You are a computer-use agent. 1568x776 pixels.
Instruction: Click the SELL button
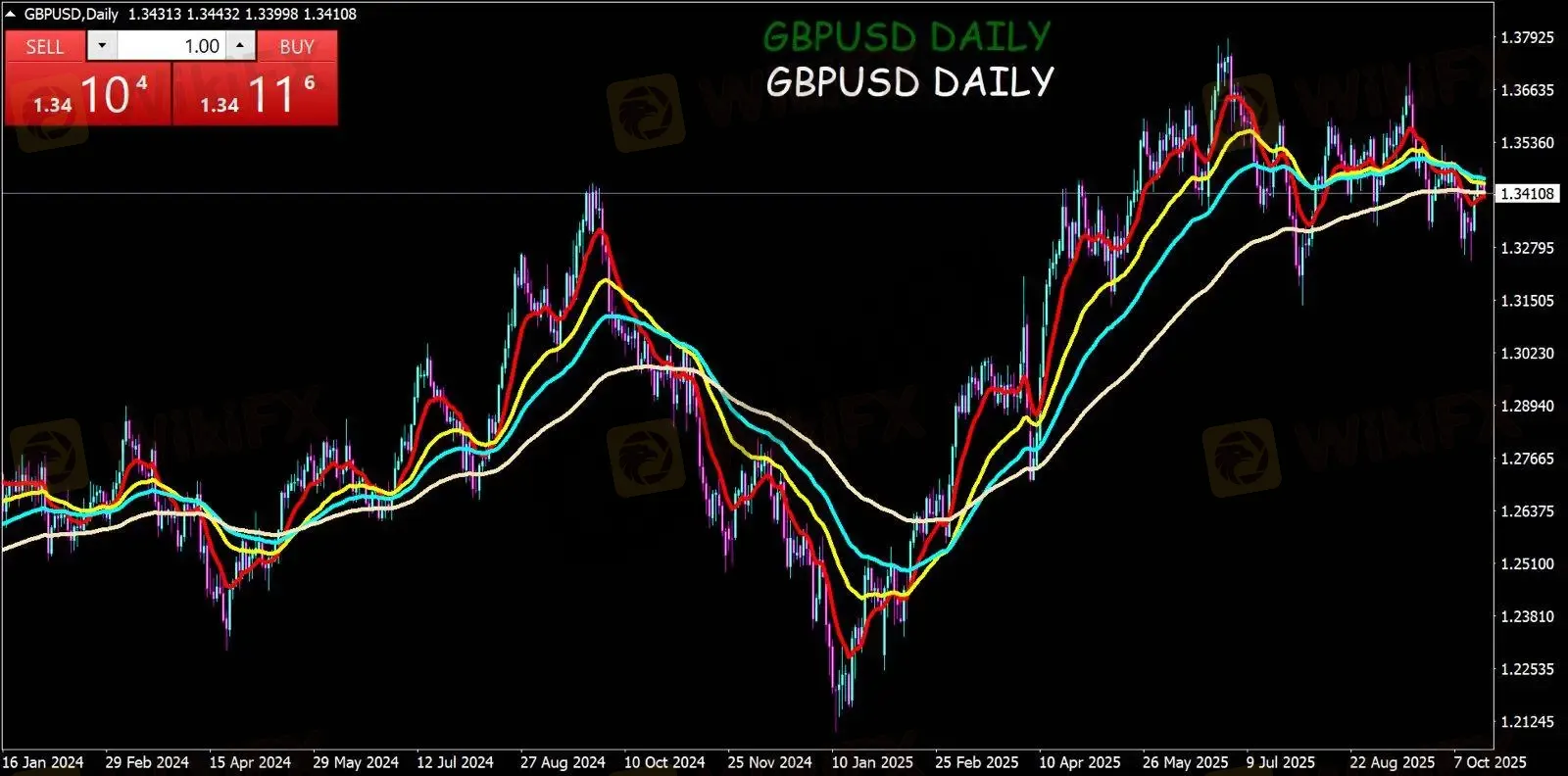pyautogui.click(x=45, y=46)
